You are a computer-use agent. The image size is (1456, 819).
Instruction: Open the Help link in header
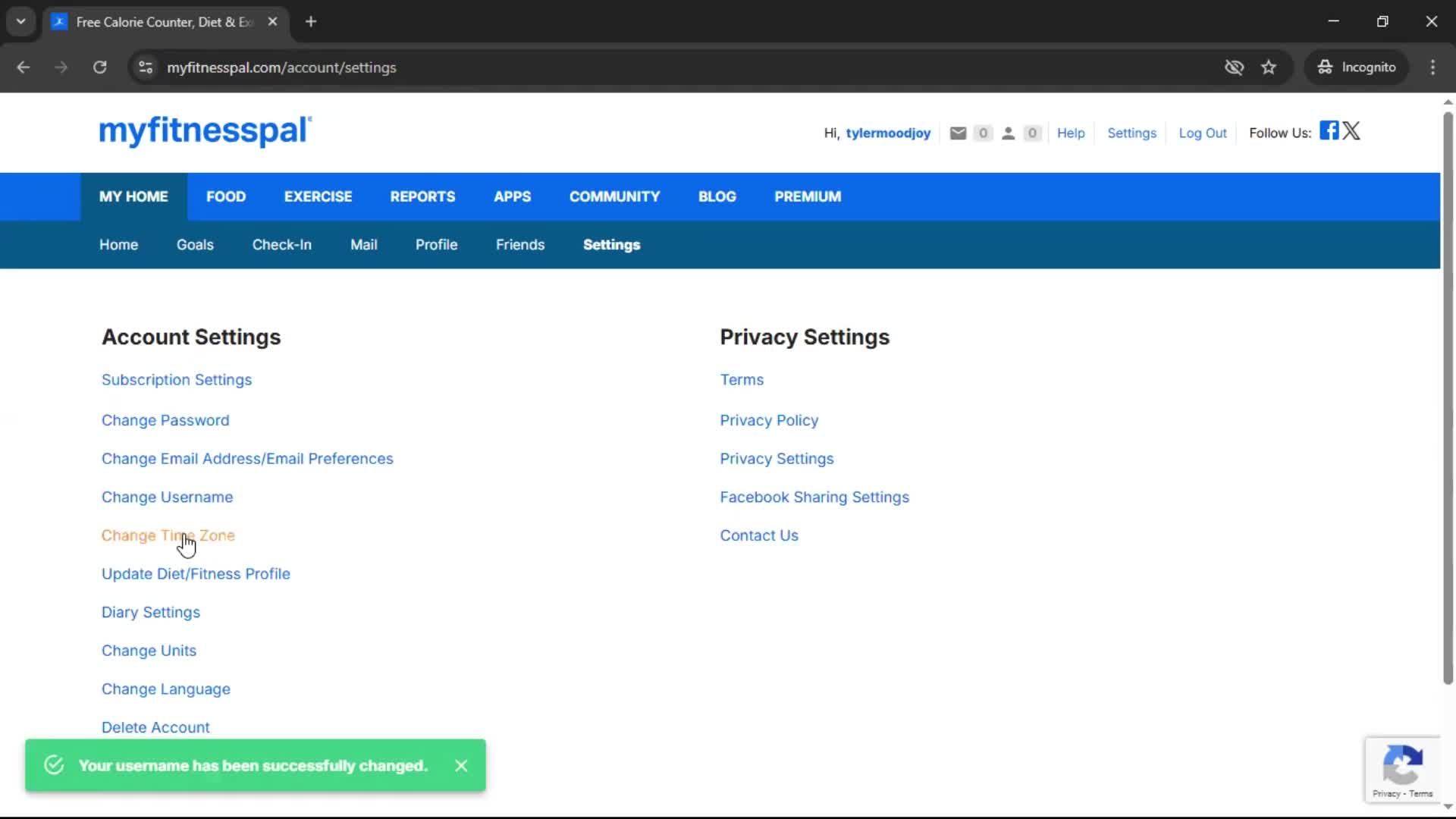point(1071,133)
